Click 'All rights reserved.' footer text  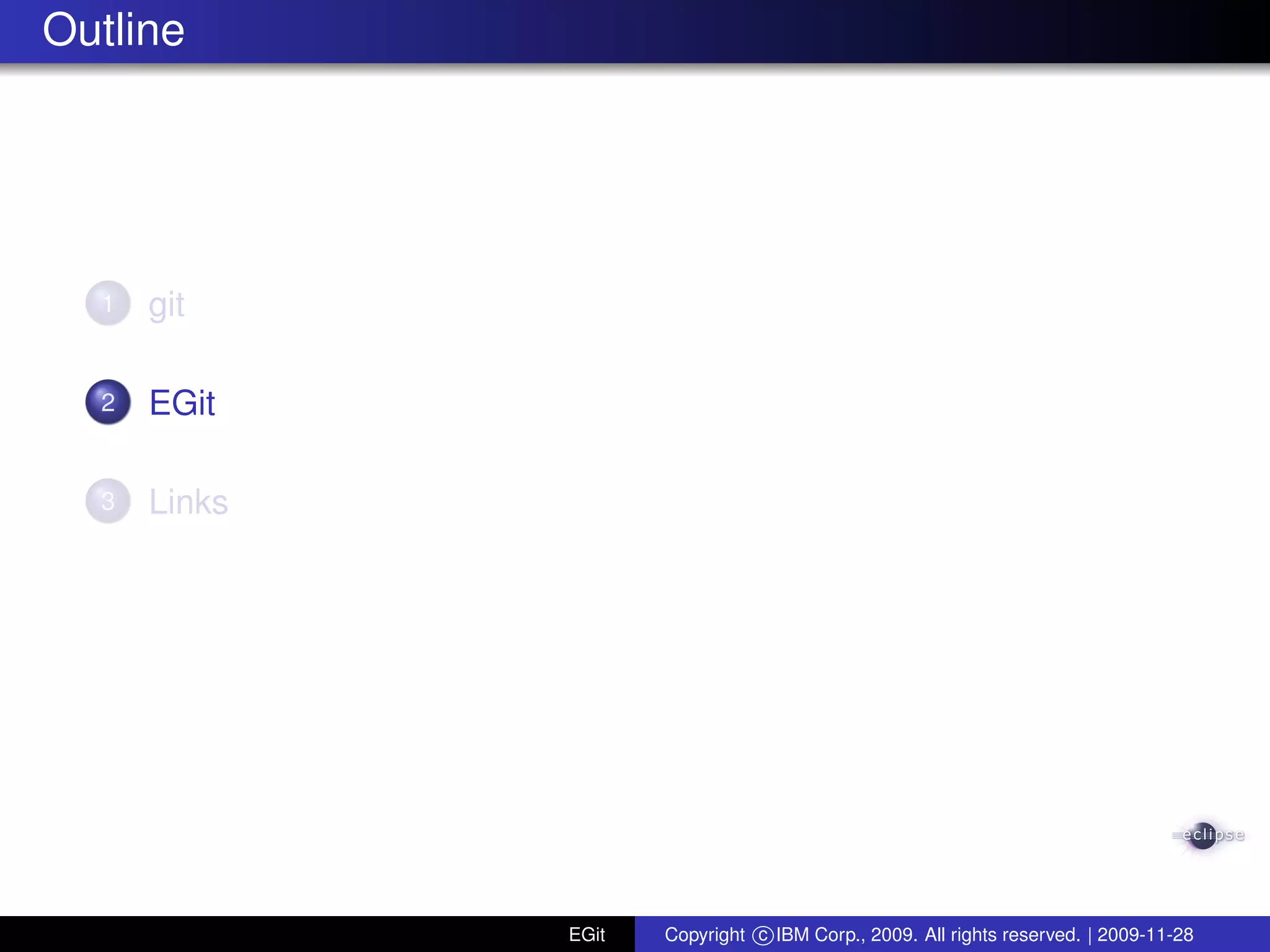pos(1002,935)
